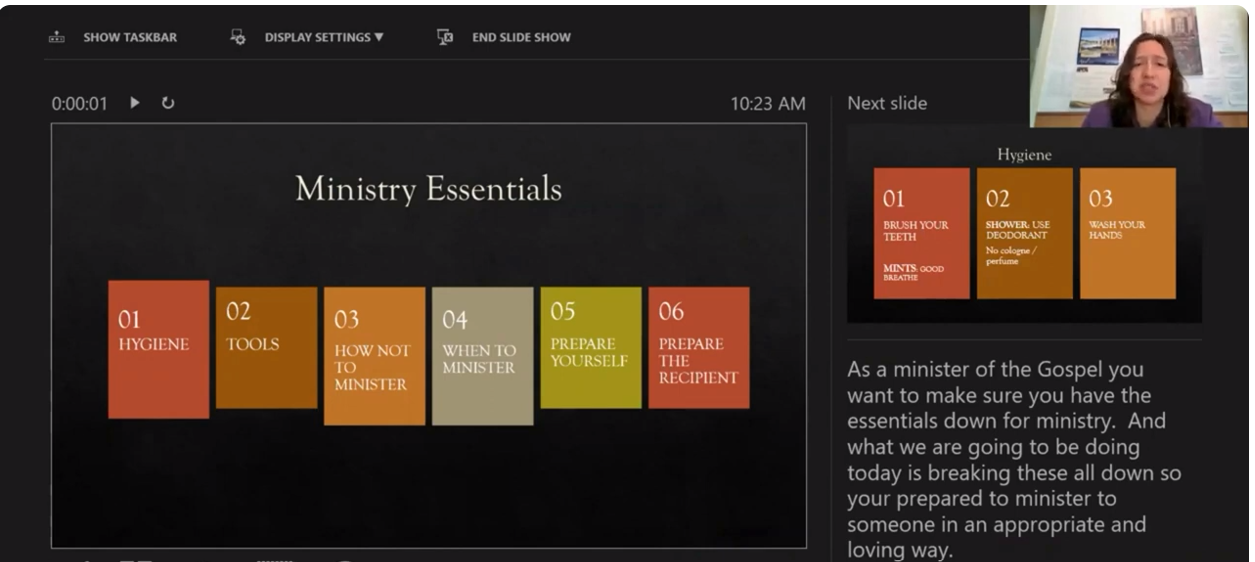Click the END SLIDE SHOW text label

coord(521,38)
